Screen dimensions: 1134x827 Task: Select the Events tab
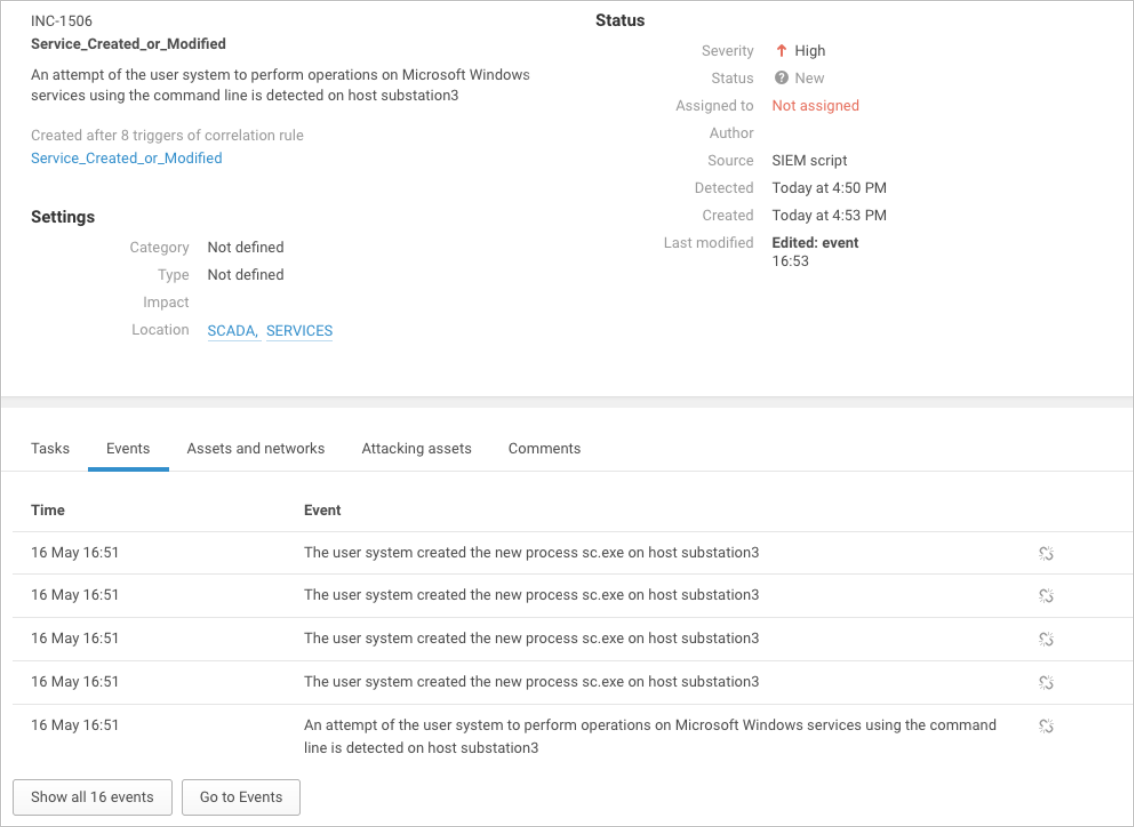(x=128, y=448)
